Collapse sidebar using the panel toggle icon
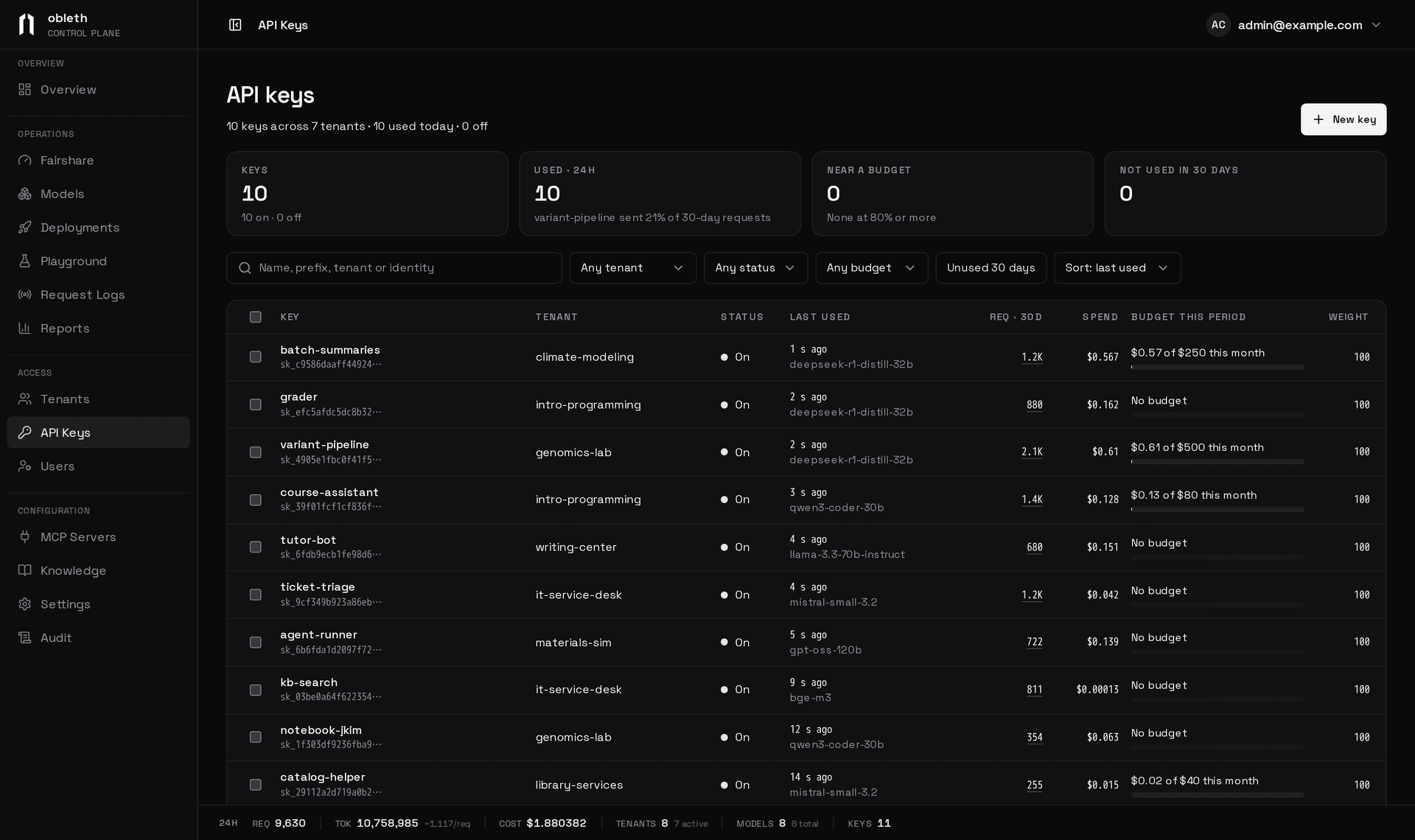This screenshot has width=1415, height=840. click(235, 25)
